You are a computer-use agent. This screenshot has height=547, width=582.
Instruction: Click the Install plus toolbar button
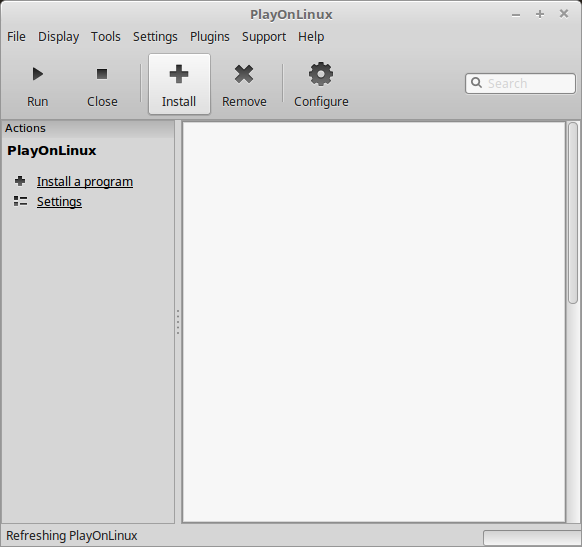pos(179,84)
